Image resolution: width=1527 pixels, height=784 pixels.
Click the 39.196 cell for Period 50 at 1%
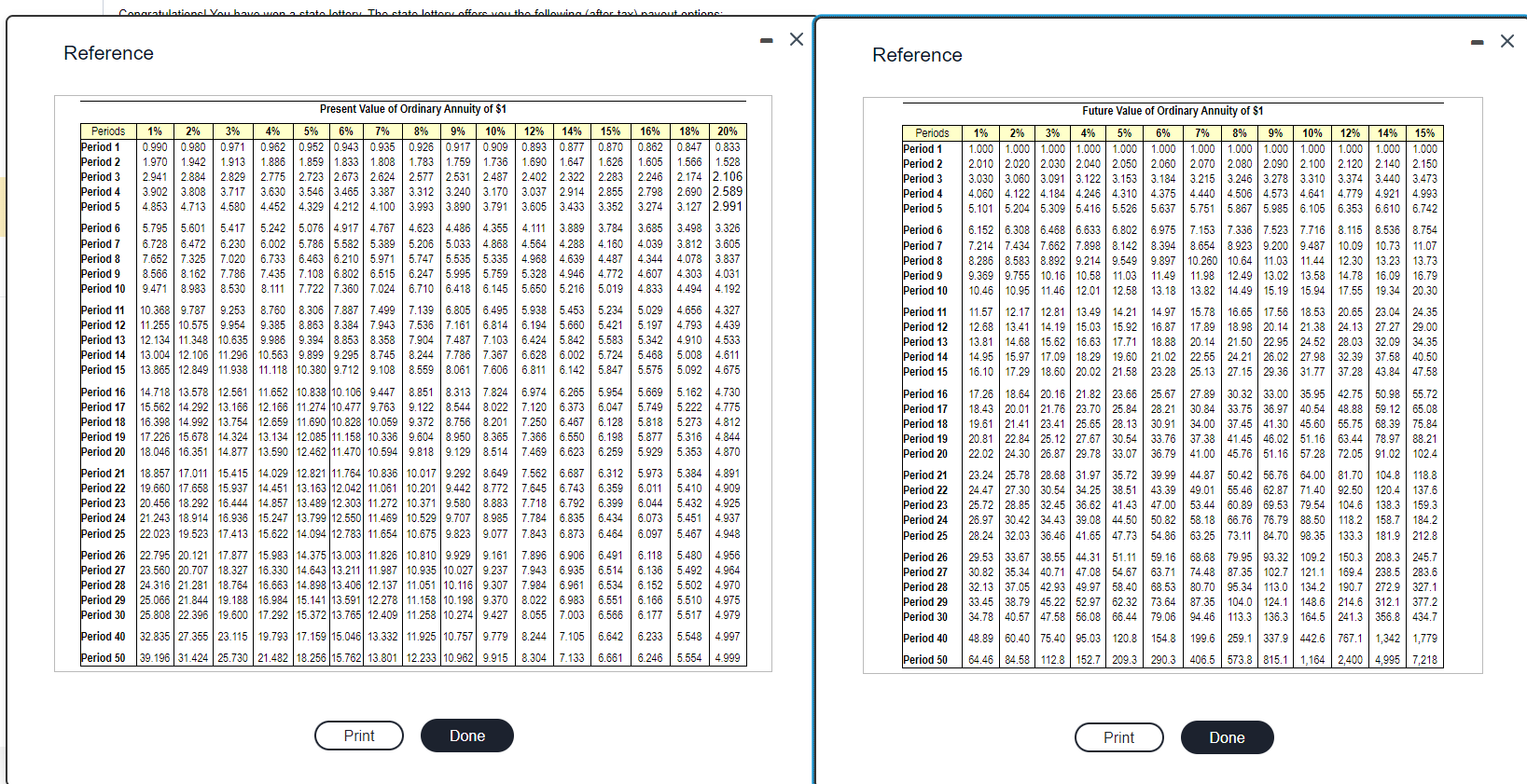155,658
